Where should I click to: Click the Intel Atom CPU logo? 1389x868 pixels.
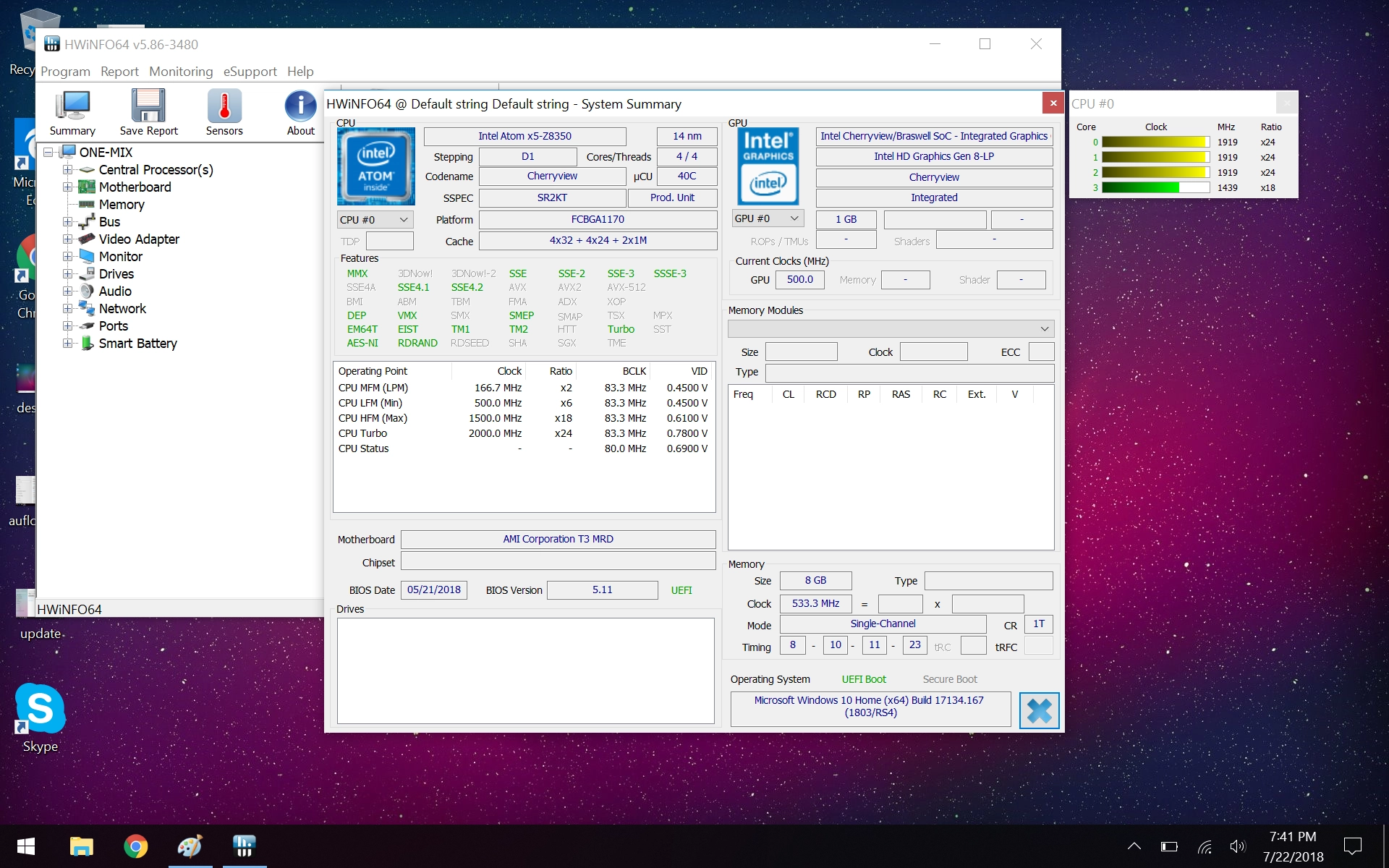tap(375, 166)
